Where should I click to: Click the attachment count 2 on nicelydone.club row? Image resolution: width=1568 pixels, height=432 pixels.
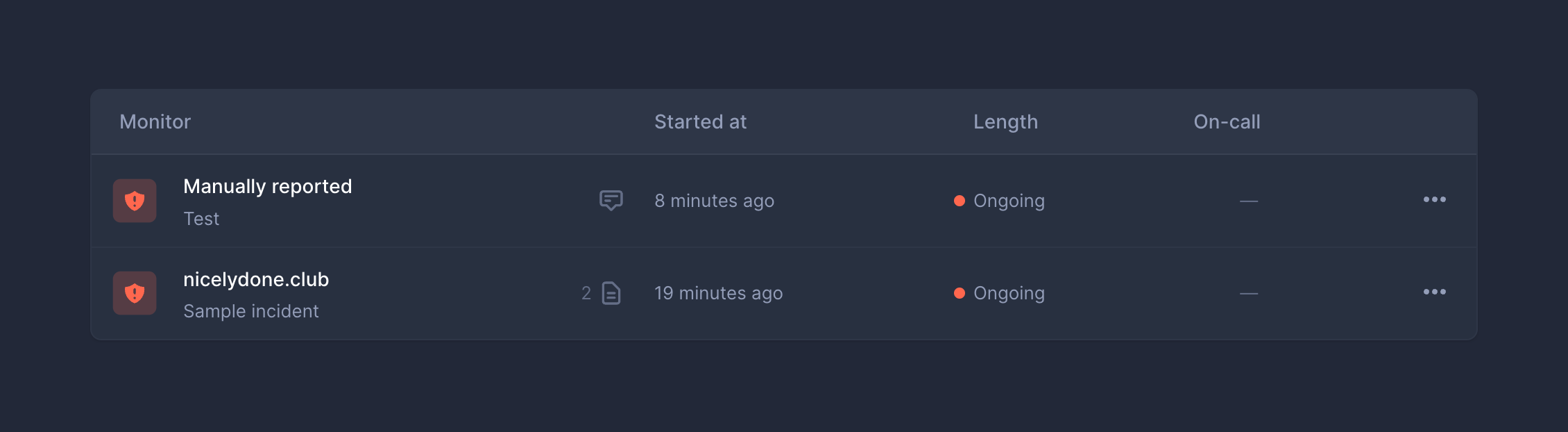click(586, 293)
